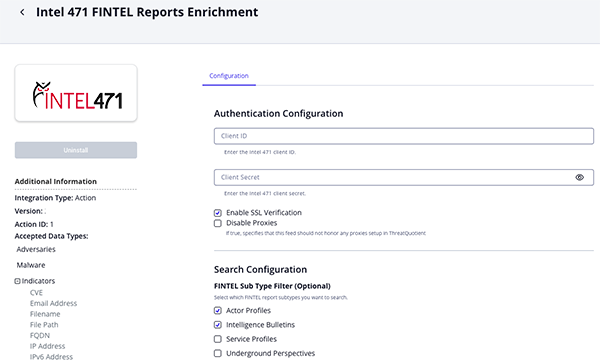
Task: Reveal client secret with the eye icon
Action: pos(579,177)
